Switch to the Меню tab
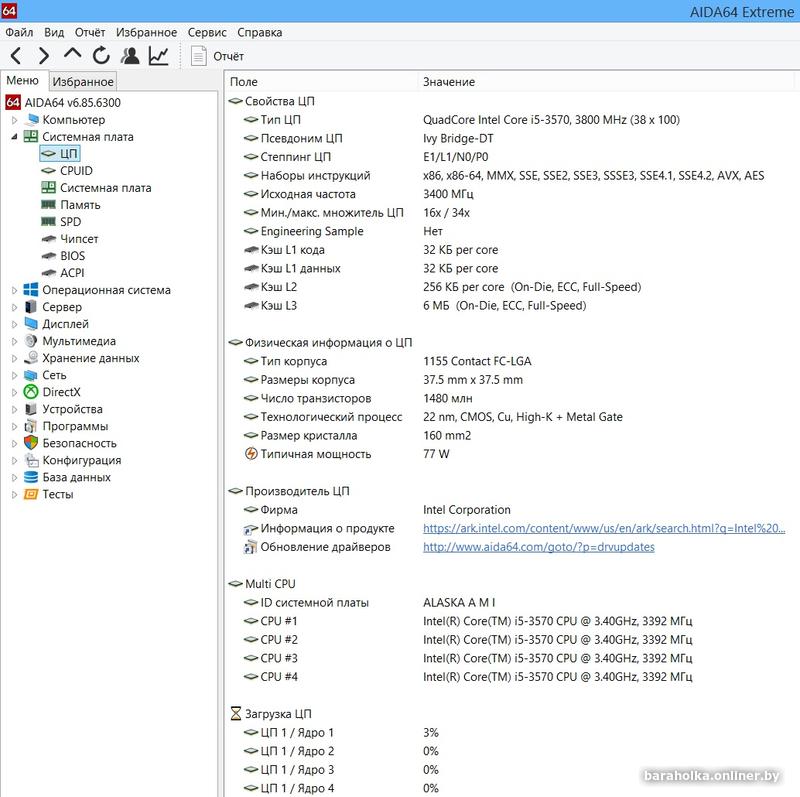The image size is (800, 797). point(23,81)
